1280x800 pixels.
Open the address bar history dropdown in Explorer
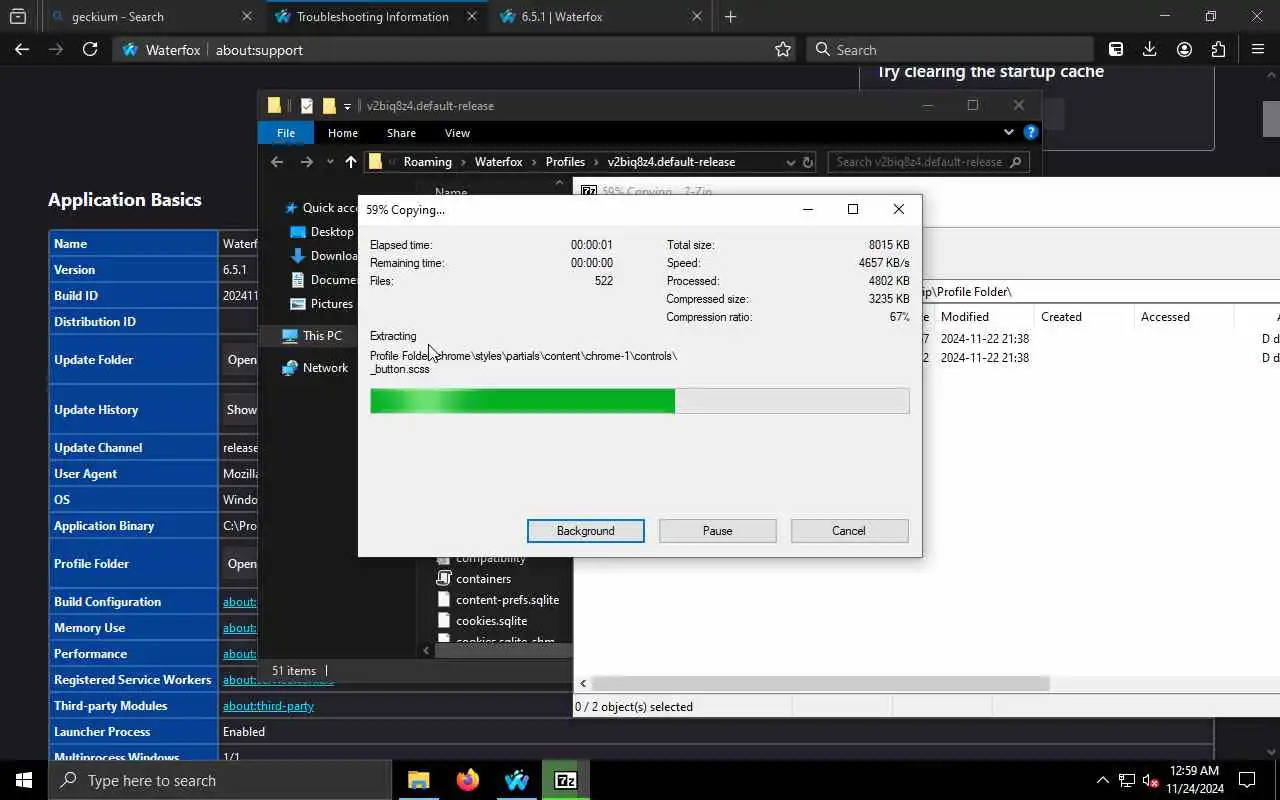pyautogui.click(x=791, y=162)
